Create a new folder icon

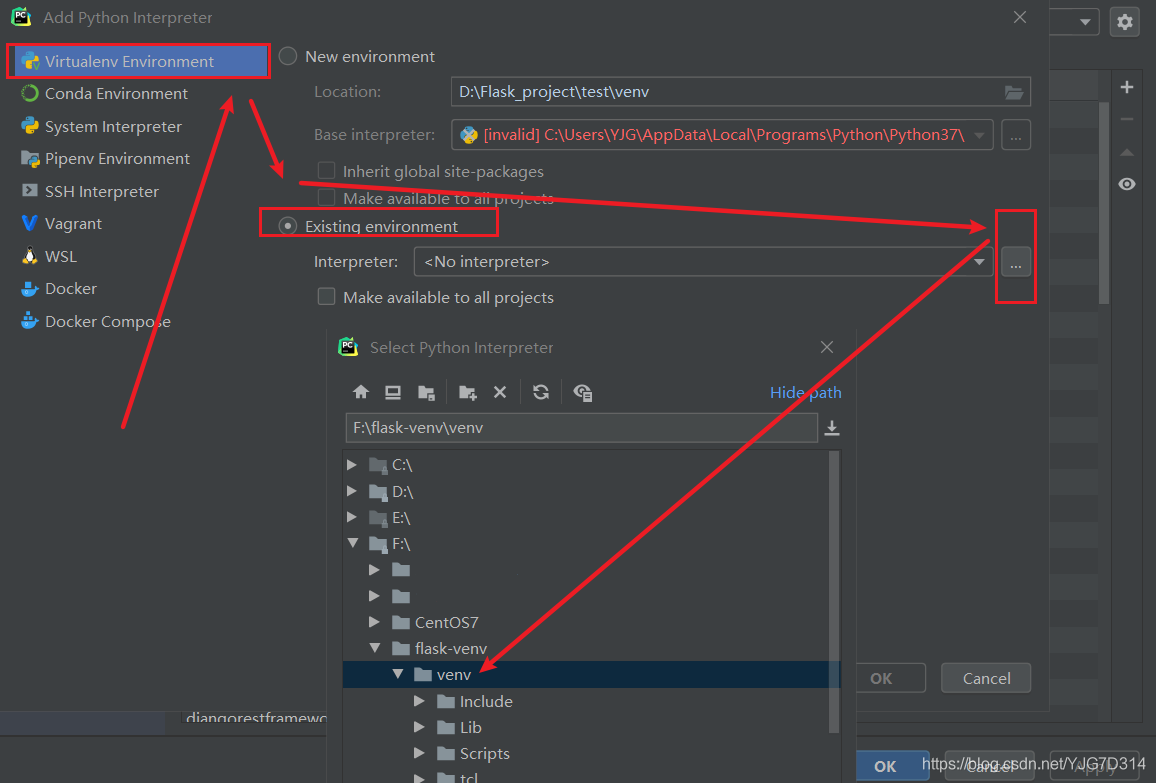pos(467,392)
